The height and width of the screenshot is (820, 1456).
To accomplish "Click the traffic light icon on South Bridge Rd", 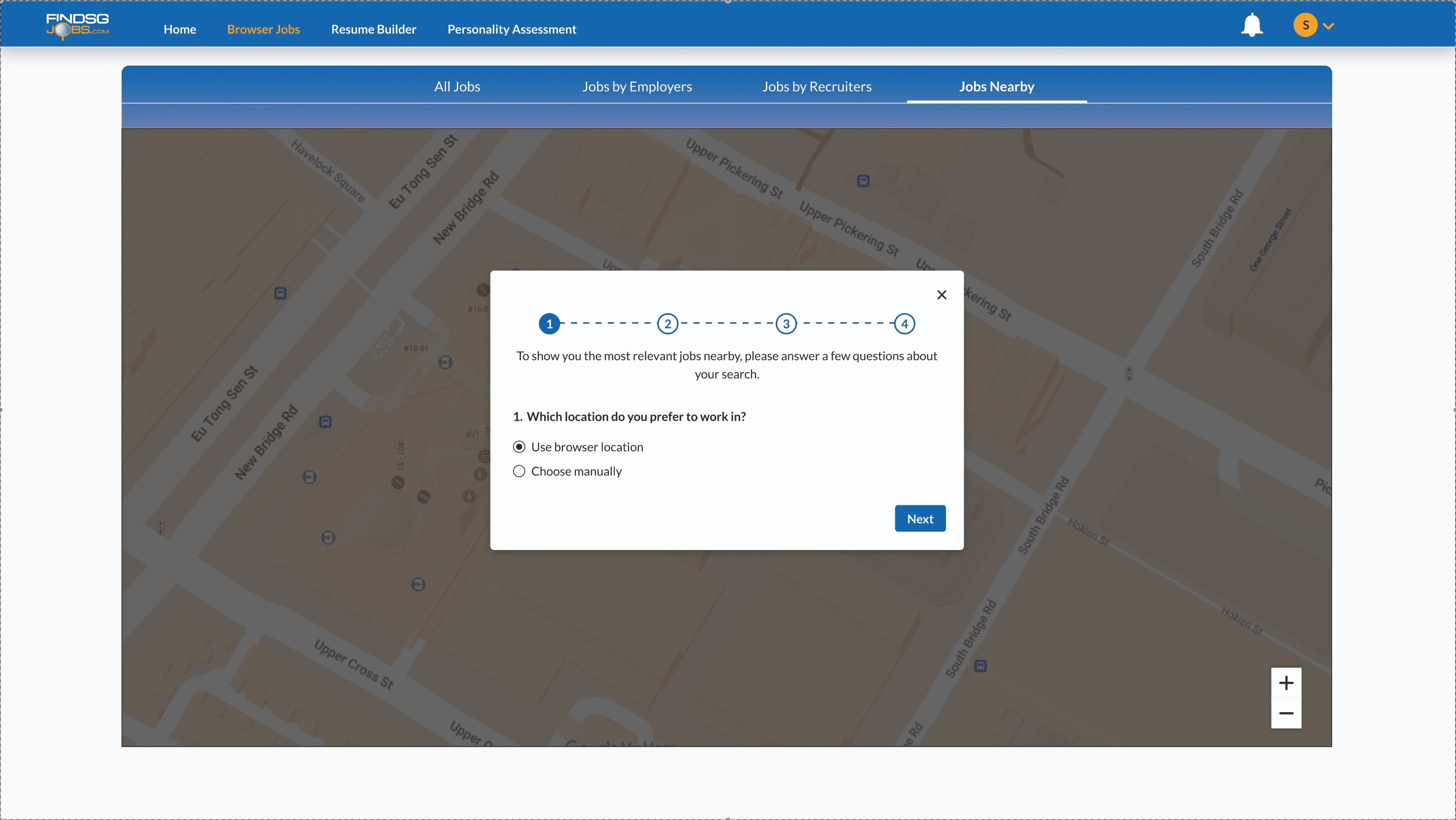I will pyautogui.click(x=1129, y=374).
